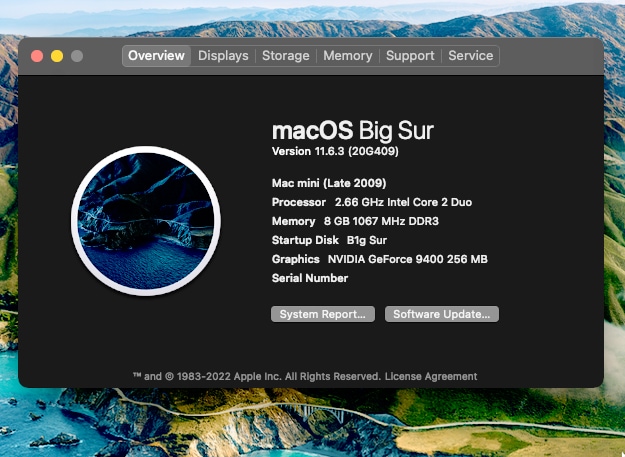The width and height of the screenshot is (625, 457).
Task: Click the 2.66 GHz Intel Core 2 Duo value
Action: tap(403, 202)
